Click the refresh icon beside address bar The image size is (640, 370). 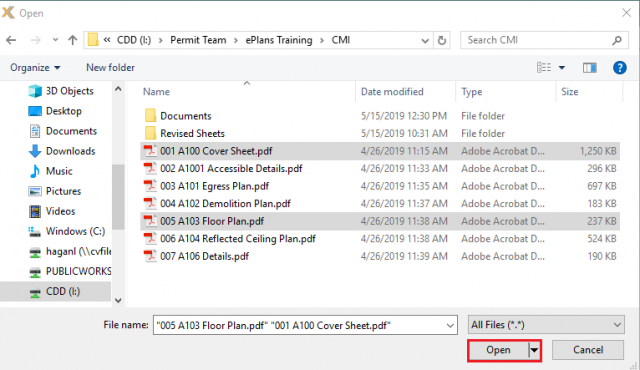coord(442,40)
